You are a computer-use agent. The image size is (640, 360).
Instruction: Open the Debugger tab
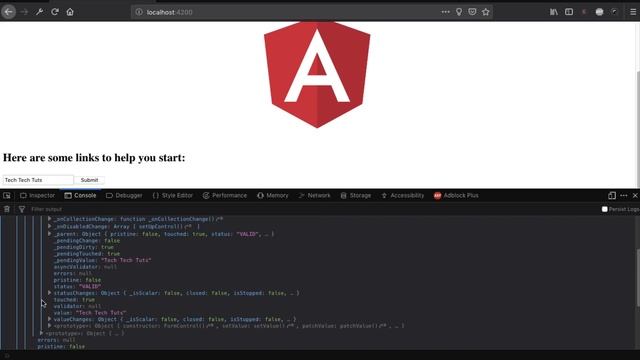(124, 196)
